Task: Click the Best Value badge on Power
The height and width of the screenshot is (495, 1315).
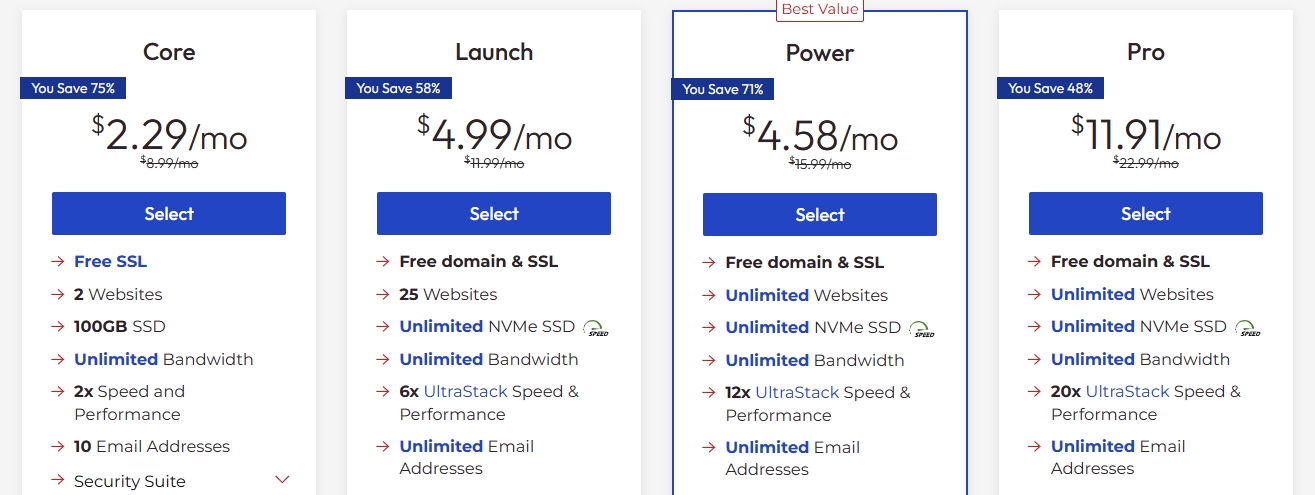Action: 819,9
